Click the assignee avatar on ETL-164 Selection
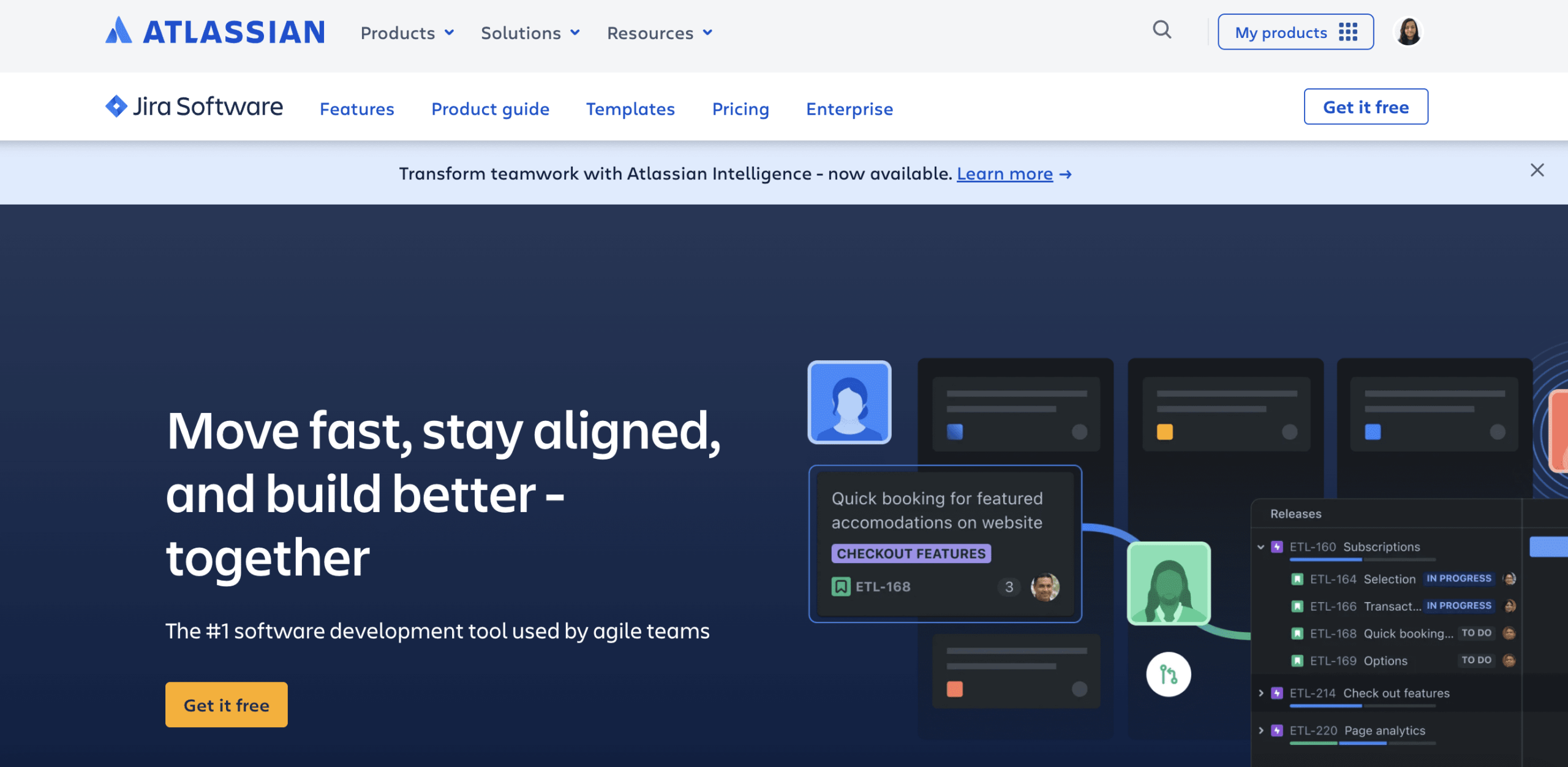The width and height of the screenshot is (1568, 767). [1509, 578]
